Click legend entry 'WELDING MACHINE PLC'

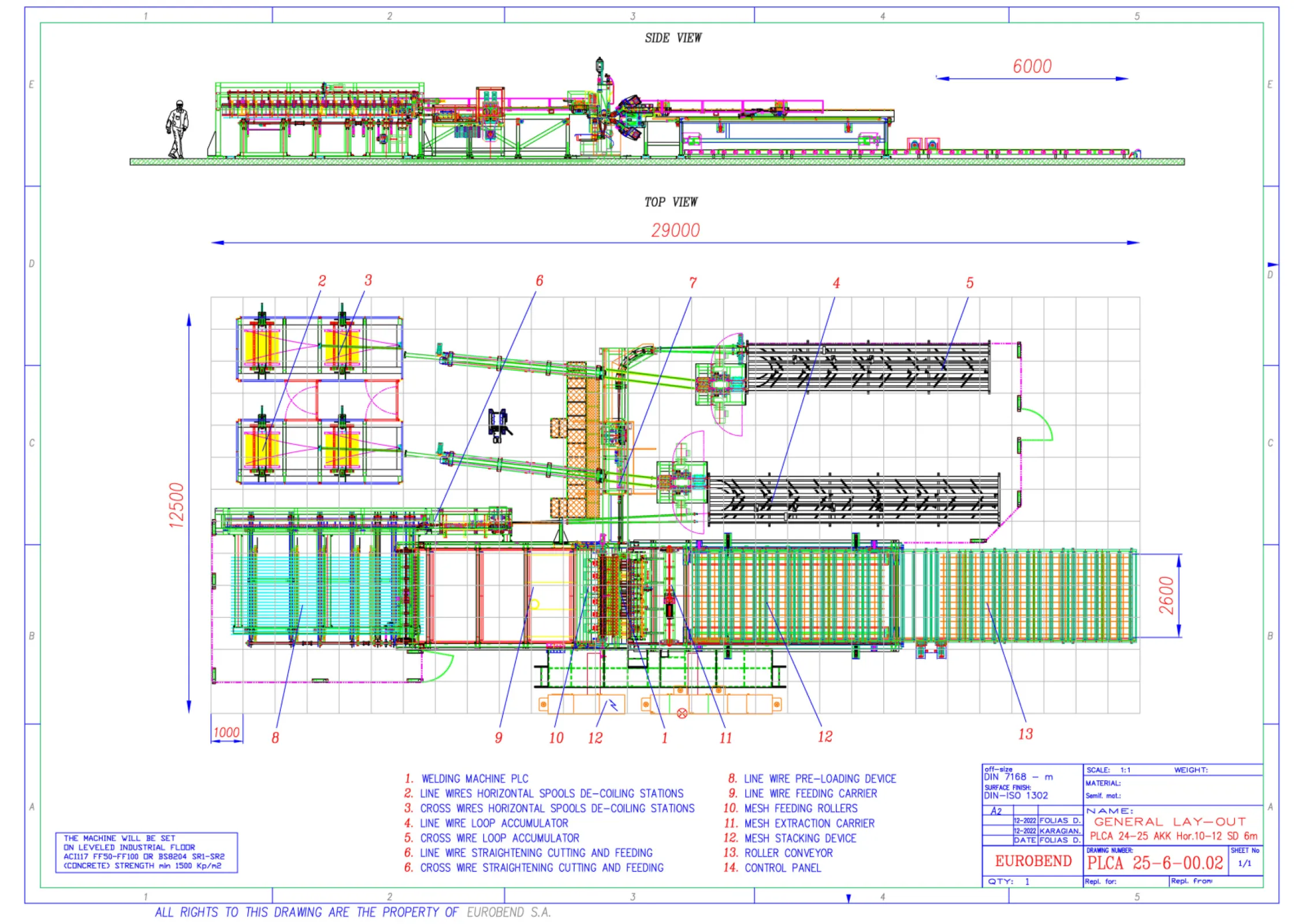[474, 778]
